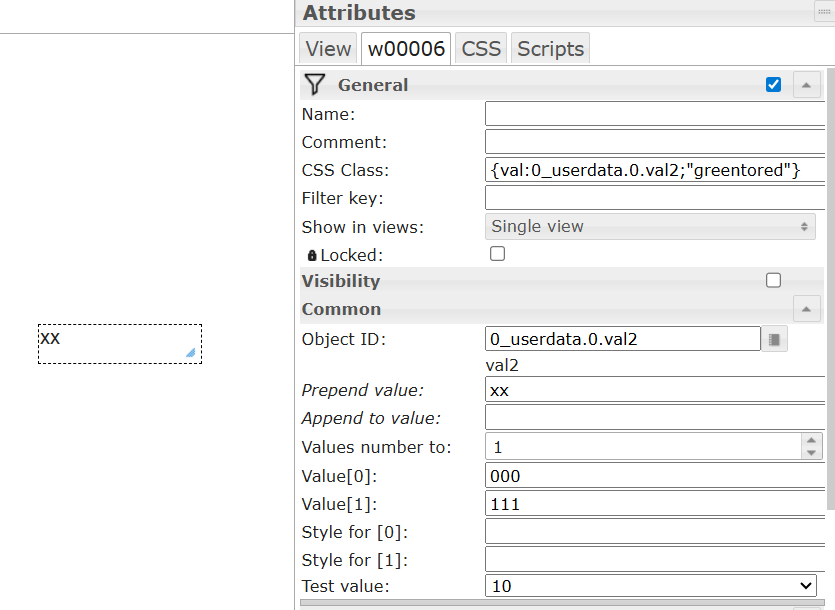Viewport: 835px width, 610px height.
Task: Collapse the Common section with its arrow
Action: pyautogui.click(x=807, y=309)
